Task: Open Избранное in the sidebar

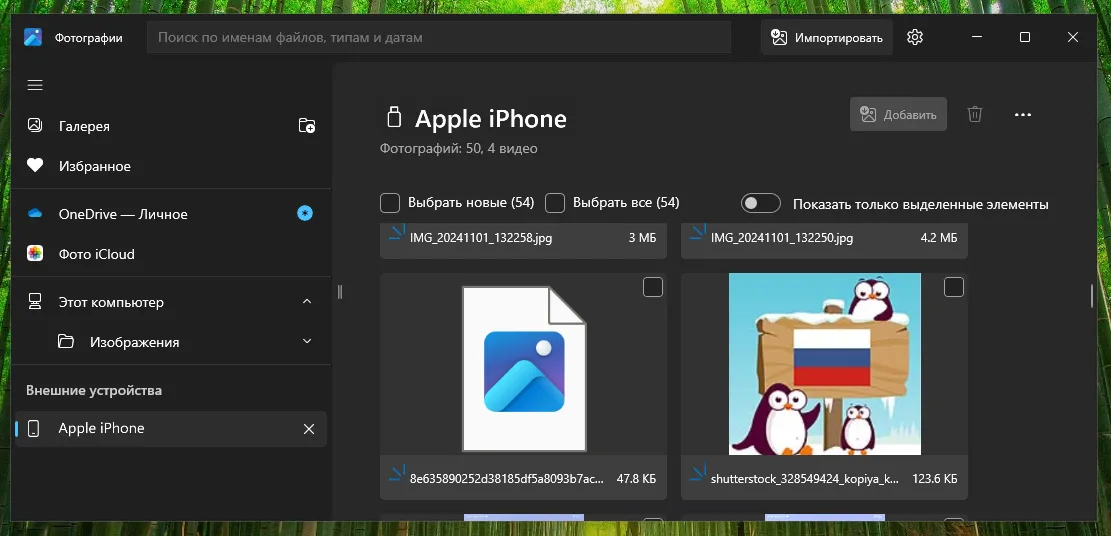Action: coord(94,166)
